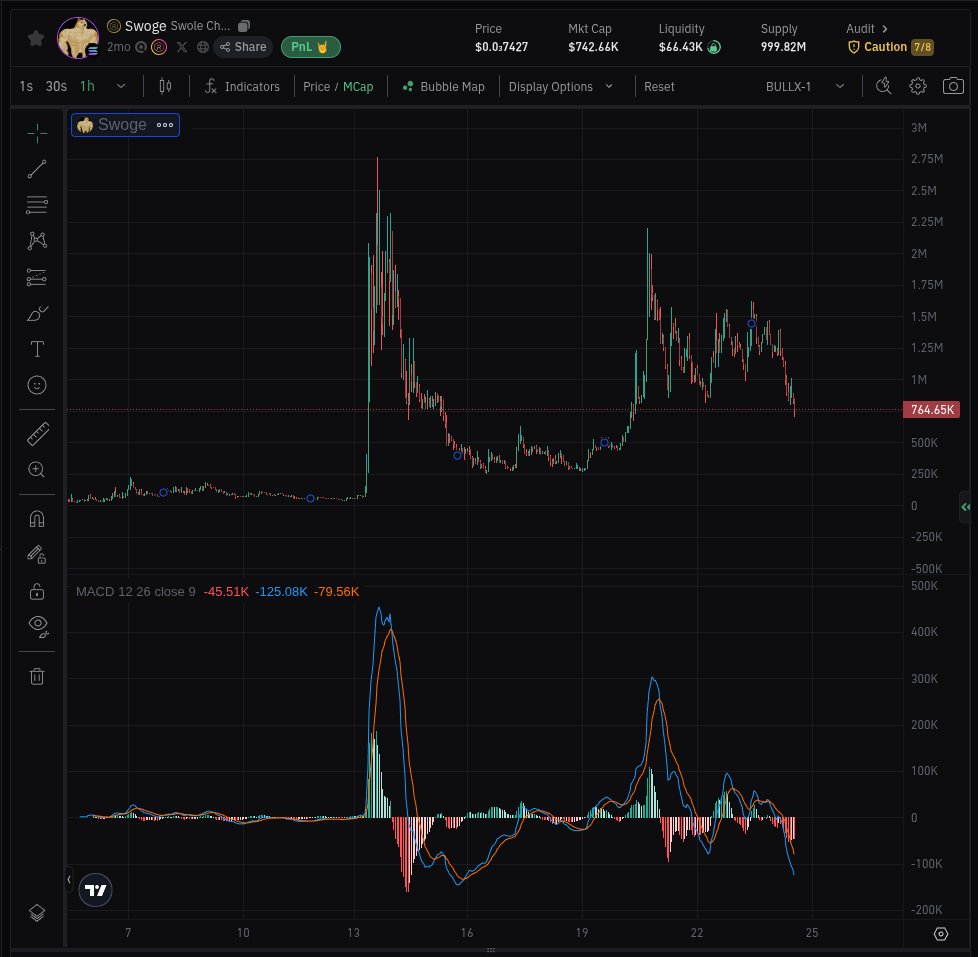
Task: Open the Swoge legend more options
Action: click(165, 125)
